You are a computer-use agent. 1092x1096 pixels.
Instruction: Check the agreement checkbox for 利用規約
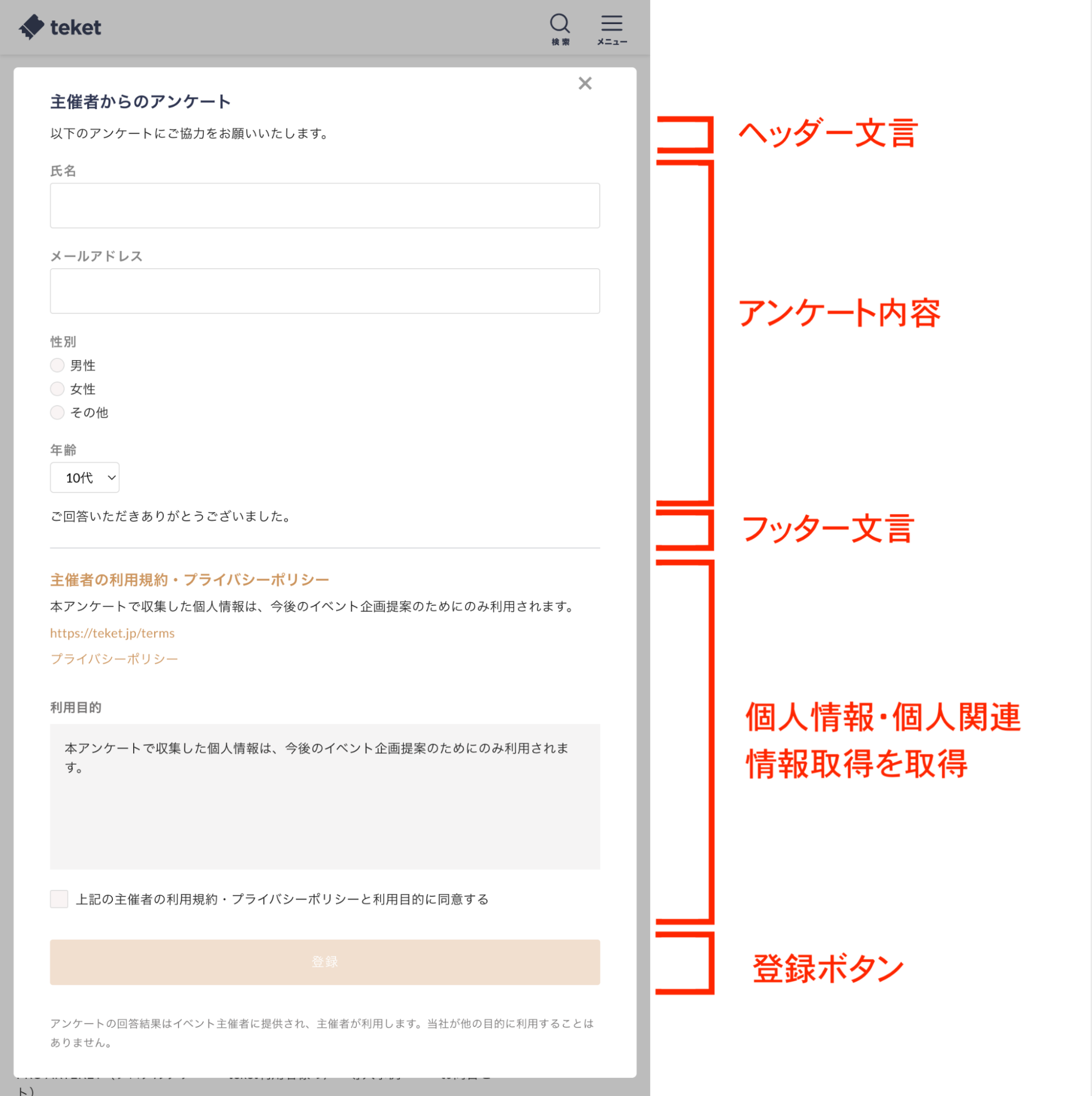[59, 899]
